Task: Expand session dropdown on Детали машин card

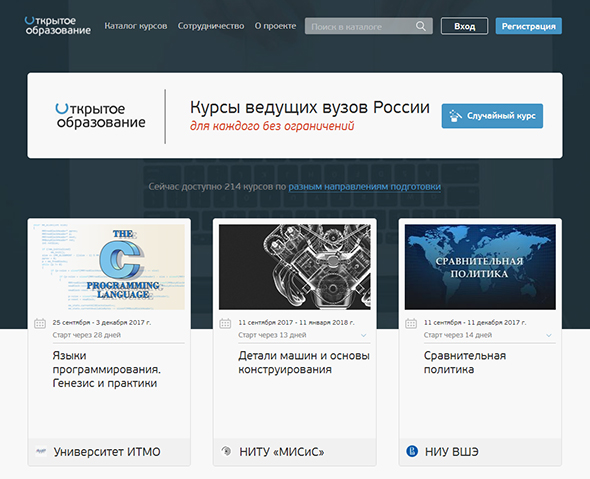Action: point(363,335)
